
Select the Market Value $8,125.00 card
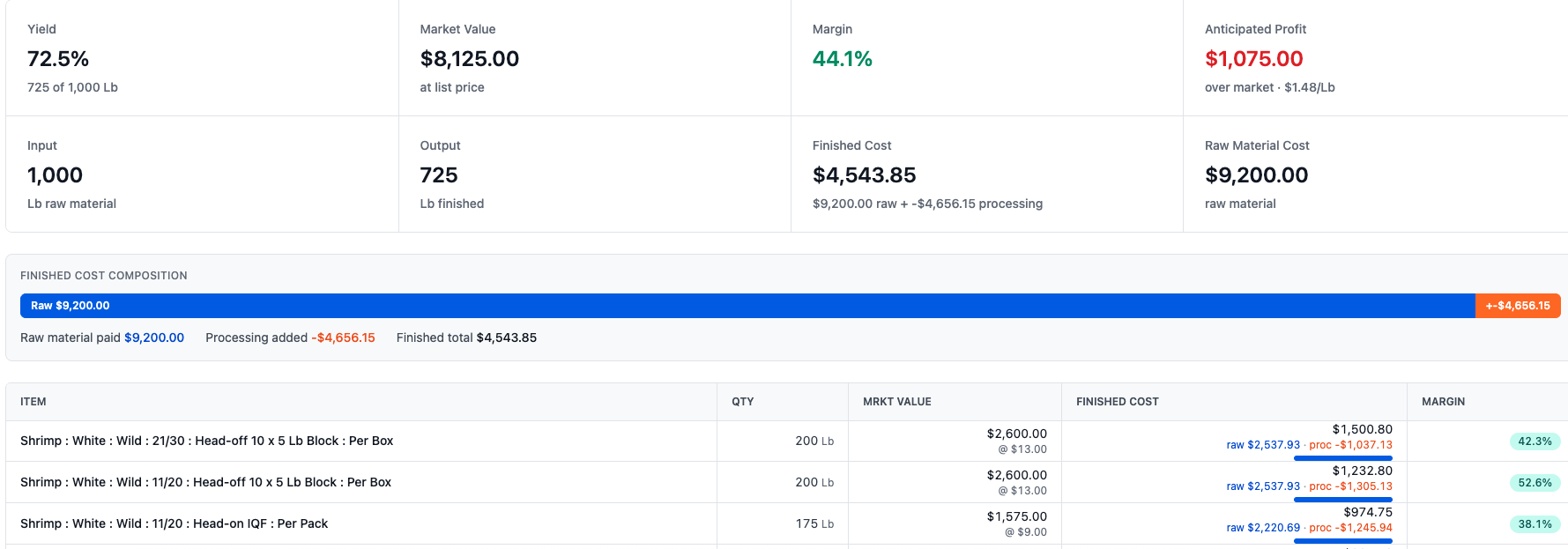[595, 58]
